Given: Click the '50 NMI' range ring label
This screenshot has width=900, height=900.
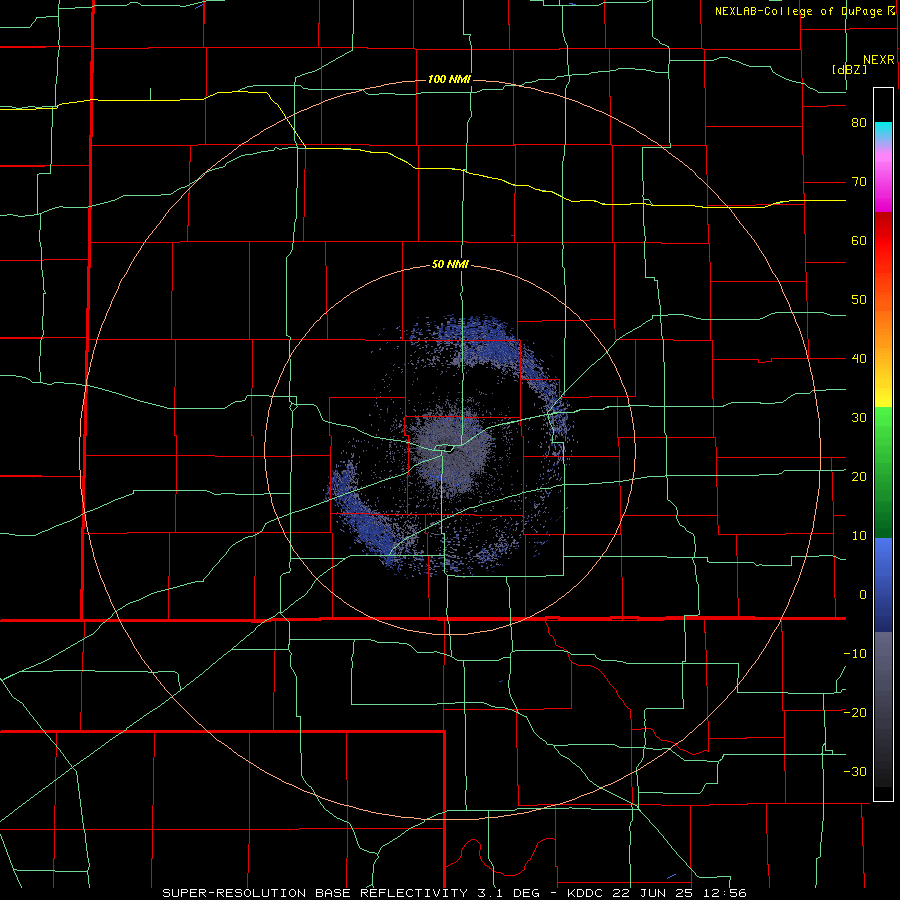Looking at the screenshot, I should [x=450, y=265].
